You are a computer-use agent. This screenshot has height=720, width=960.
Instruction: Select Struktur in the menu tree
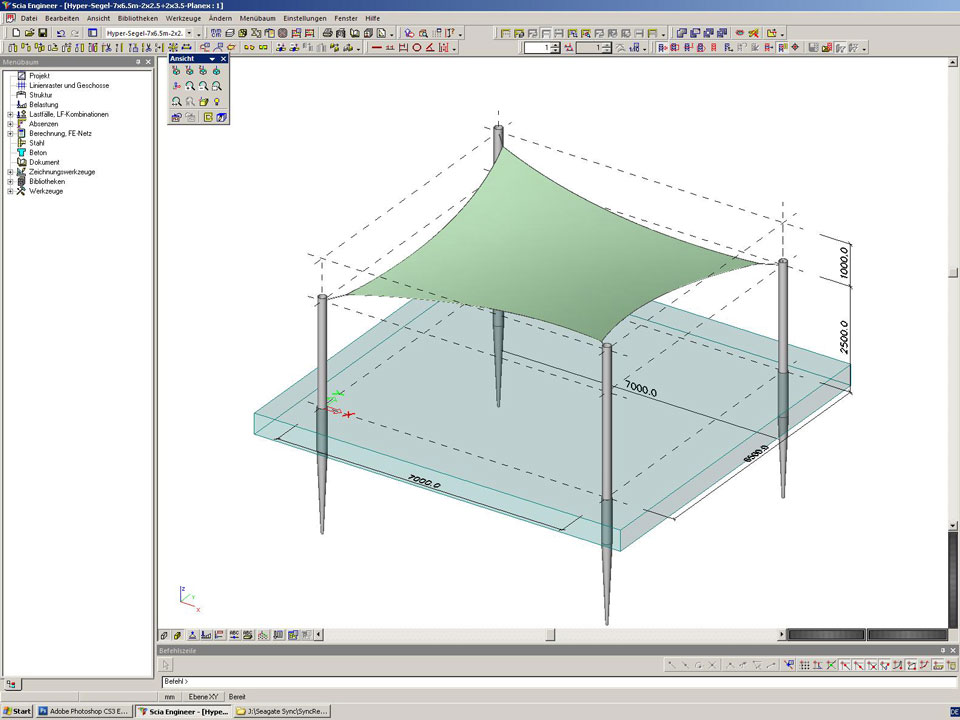[x=40, y=95]
